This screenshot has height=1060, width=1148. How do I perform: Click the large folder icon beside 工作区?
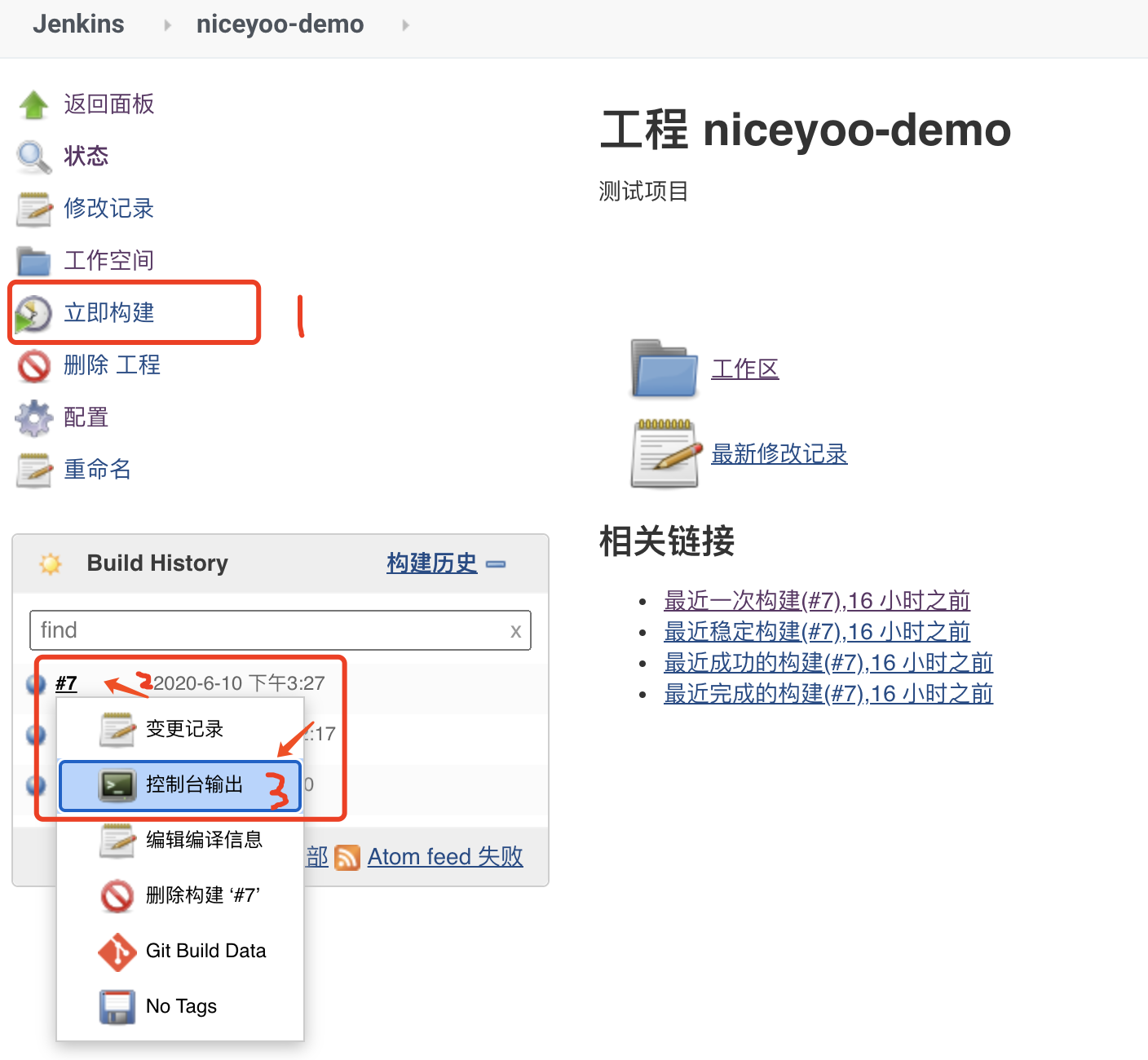665,369
